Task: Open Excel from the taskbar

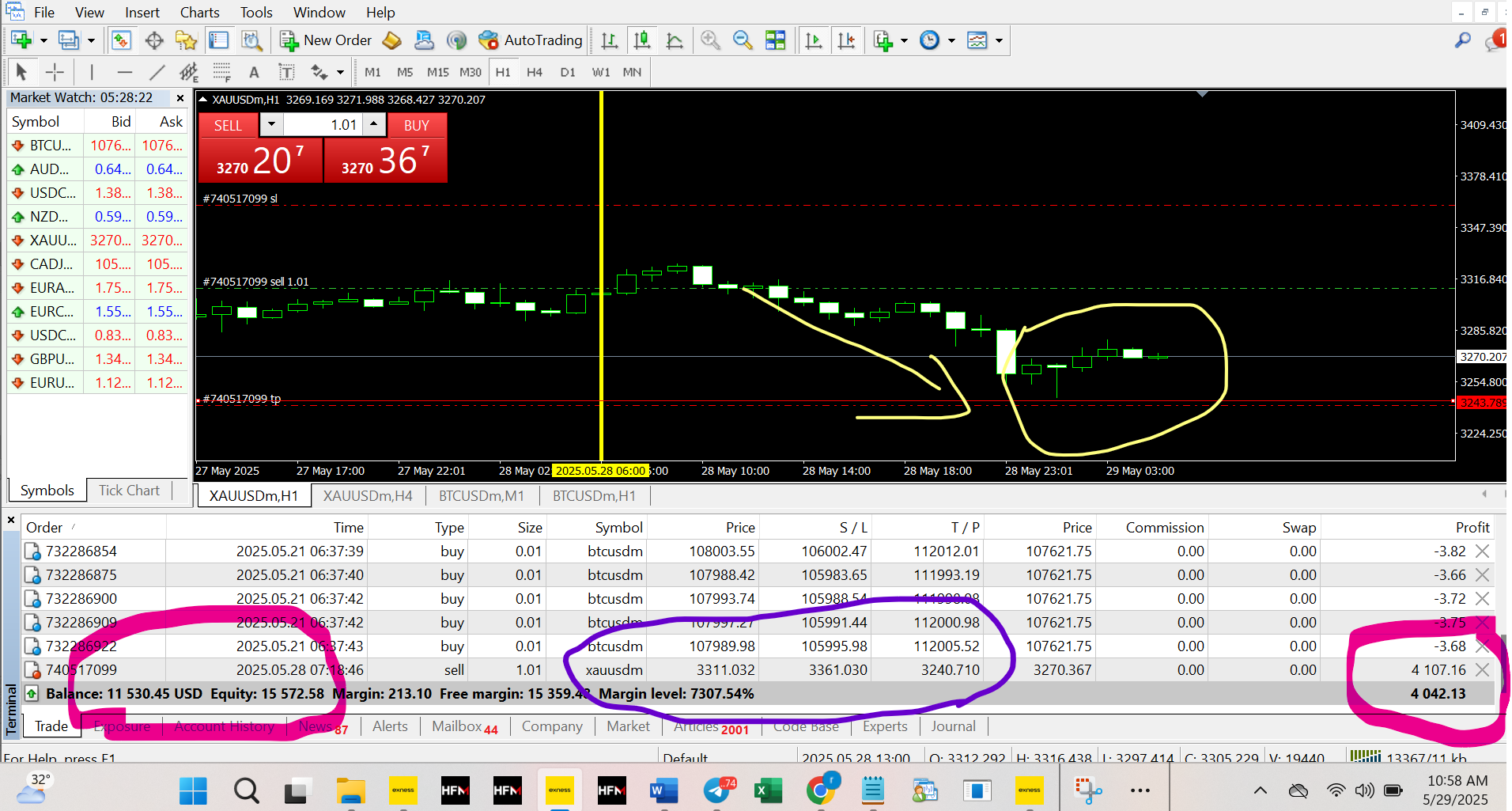Action: pyautogui.click(x=769, y=790)
